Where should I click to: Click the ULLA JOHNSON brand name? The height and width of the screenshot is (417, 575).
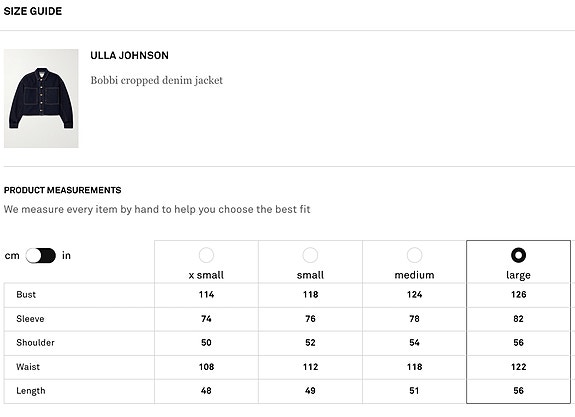129,55
